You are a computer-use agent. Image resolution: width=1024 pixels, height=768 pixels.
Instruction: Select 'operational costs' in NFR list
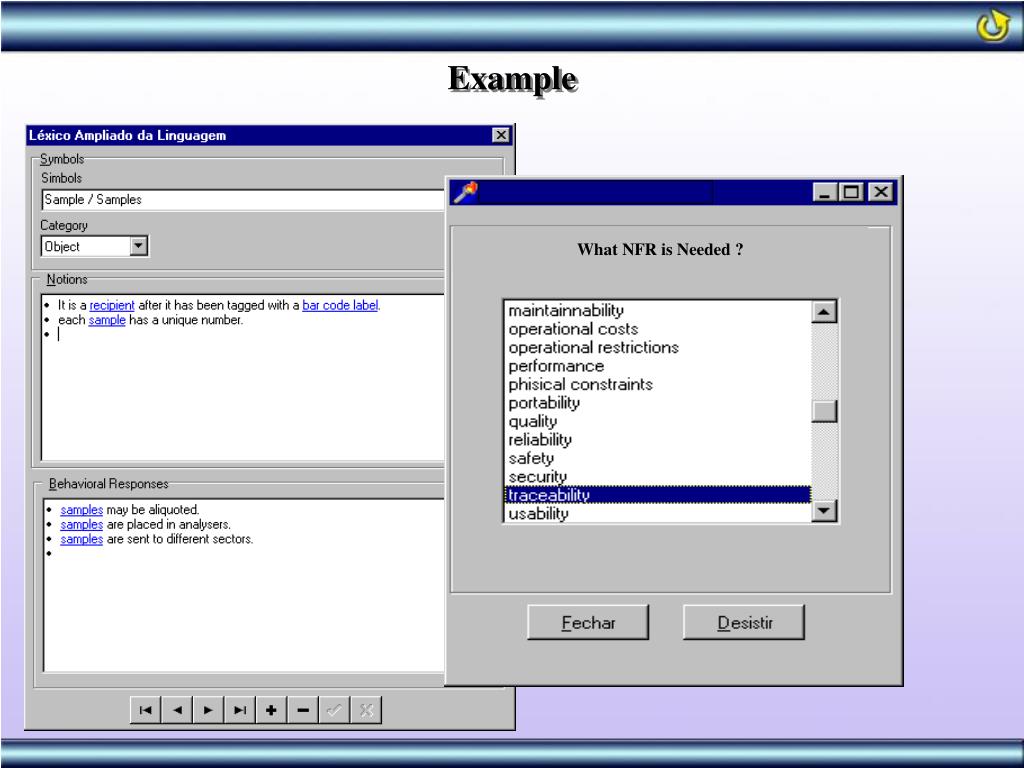click(658, 328)
